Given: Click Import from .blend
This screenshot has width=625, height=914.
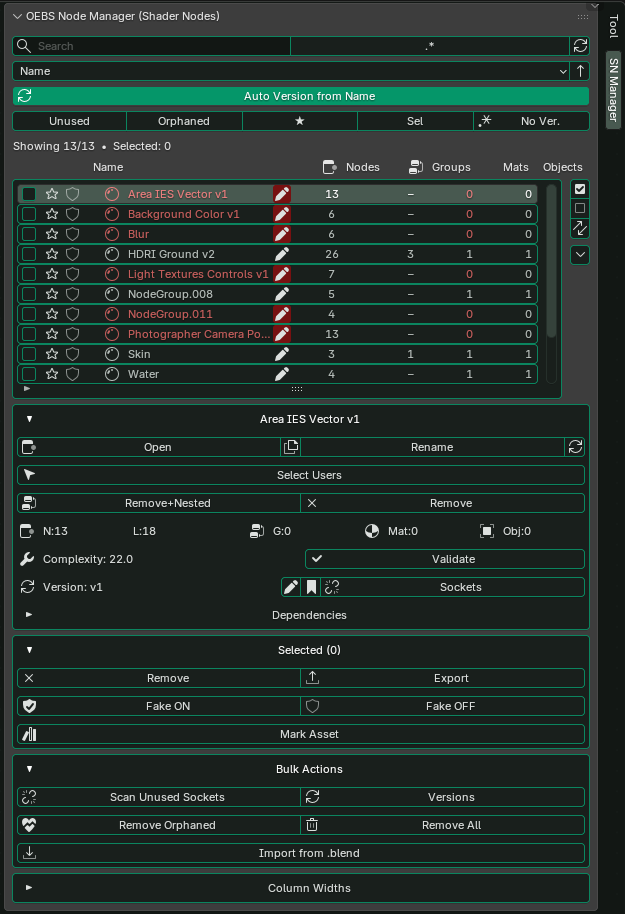Looking at the screenshot, I should (x=301, y=853).
